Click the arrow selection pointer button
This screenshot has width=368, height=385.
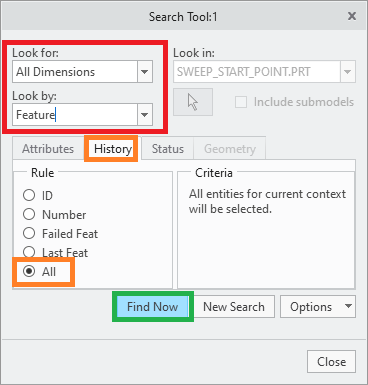[193, 102]
